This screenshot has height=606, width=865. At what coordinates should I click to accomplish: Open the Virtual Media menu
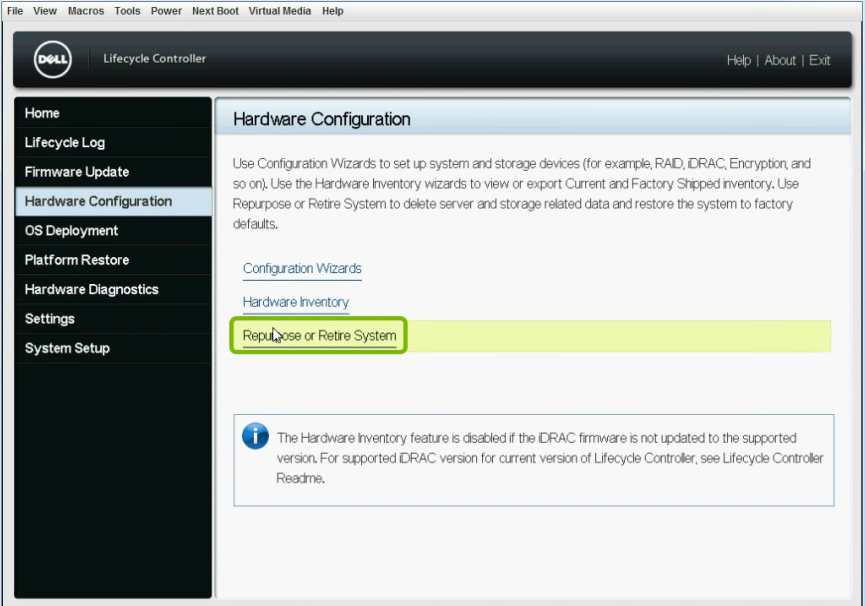pyautogui.click(x=279, y=11)
